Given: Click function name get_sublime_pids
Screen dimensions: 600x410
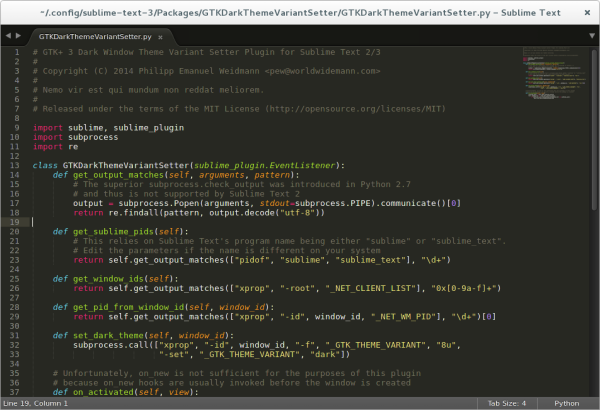Looking at the screenshot, I should (x=113, y=232).
